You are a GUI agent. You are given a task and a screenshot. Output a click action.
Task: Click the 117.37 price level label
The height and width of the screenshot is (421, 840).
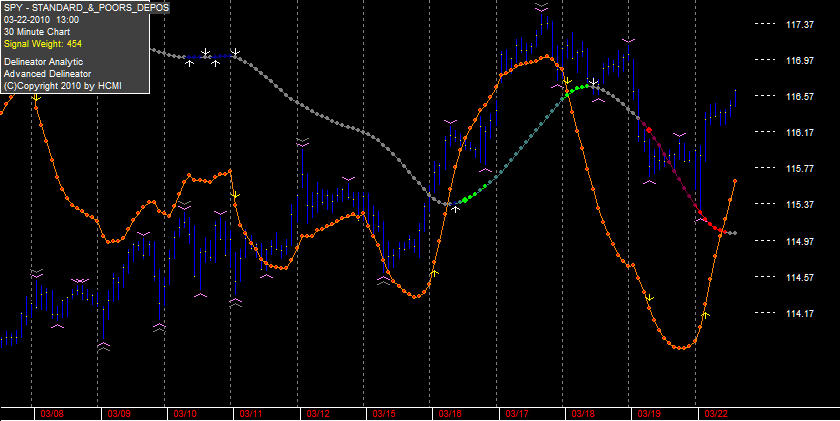point(799,24)
